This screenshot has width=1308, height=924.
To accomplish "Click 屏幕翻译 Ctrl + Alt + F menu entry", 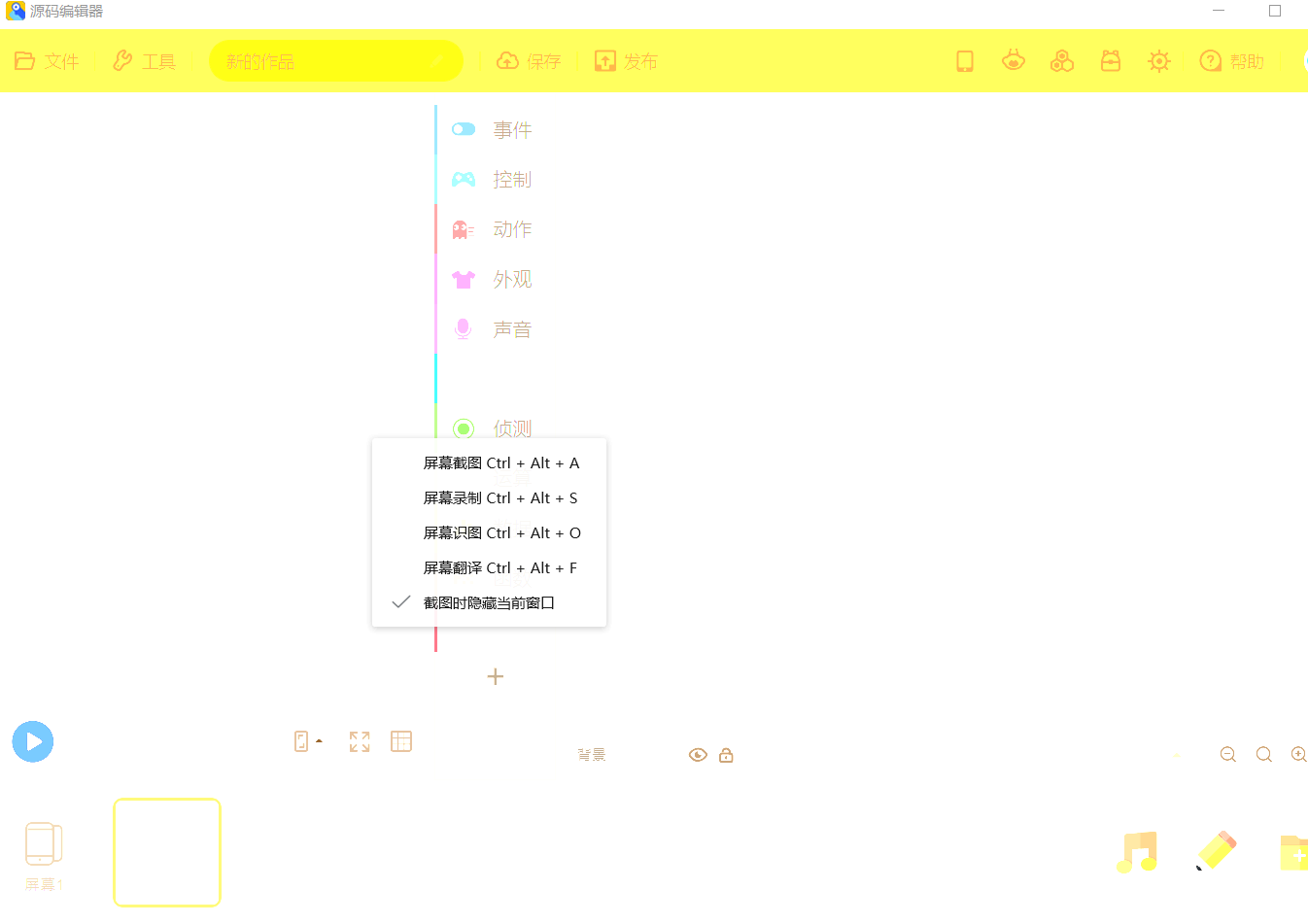I will click(489, 567).
